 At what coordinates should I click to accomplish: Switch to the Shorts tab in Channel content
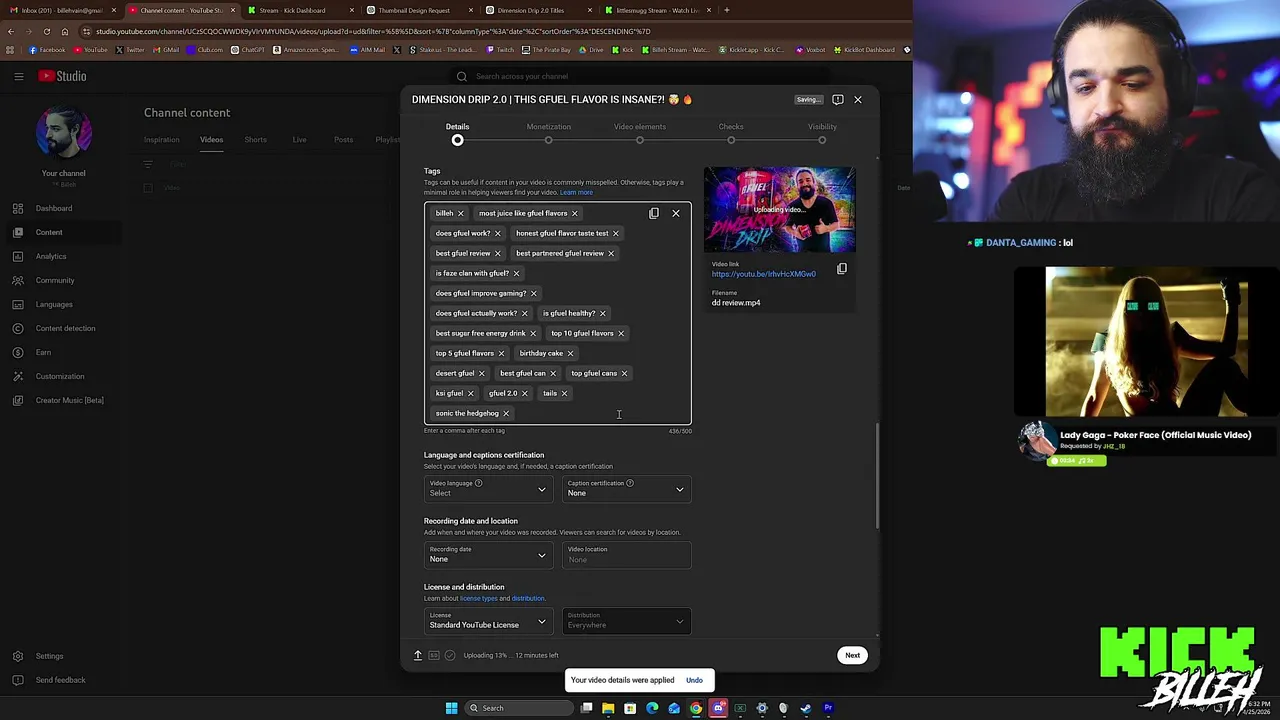(255, 140)
